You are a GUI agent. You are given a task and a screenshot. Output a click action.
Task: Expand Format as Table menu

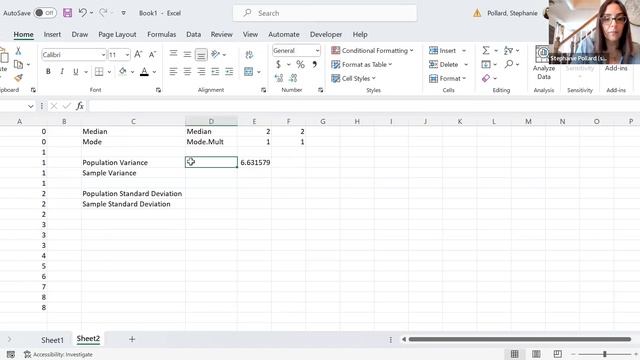[362, 64]
